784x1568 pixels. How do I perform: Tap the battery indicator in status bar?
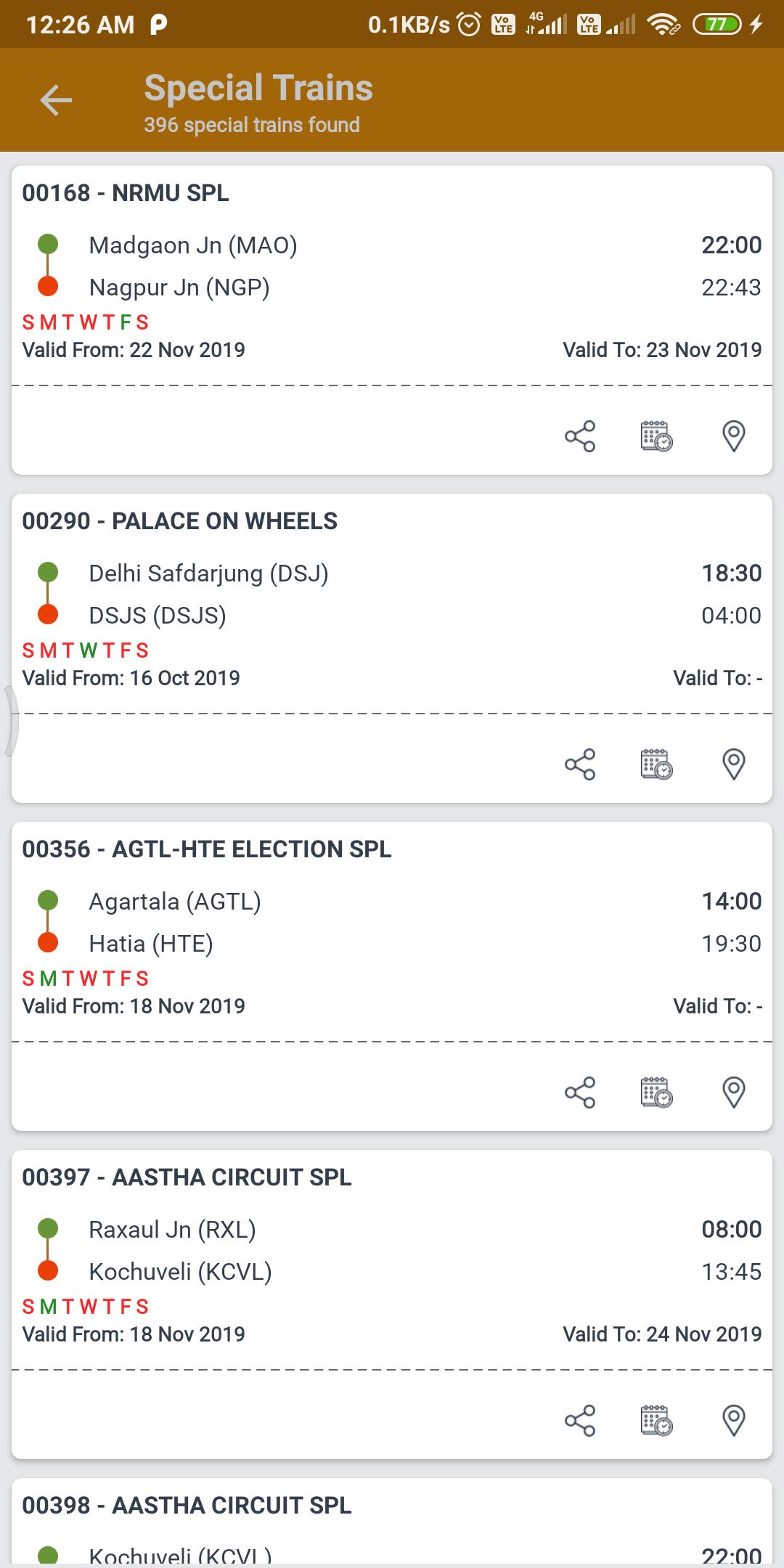717,25
